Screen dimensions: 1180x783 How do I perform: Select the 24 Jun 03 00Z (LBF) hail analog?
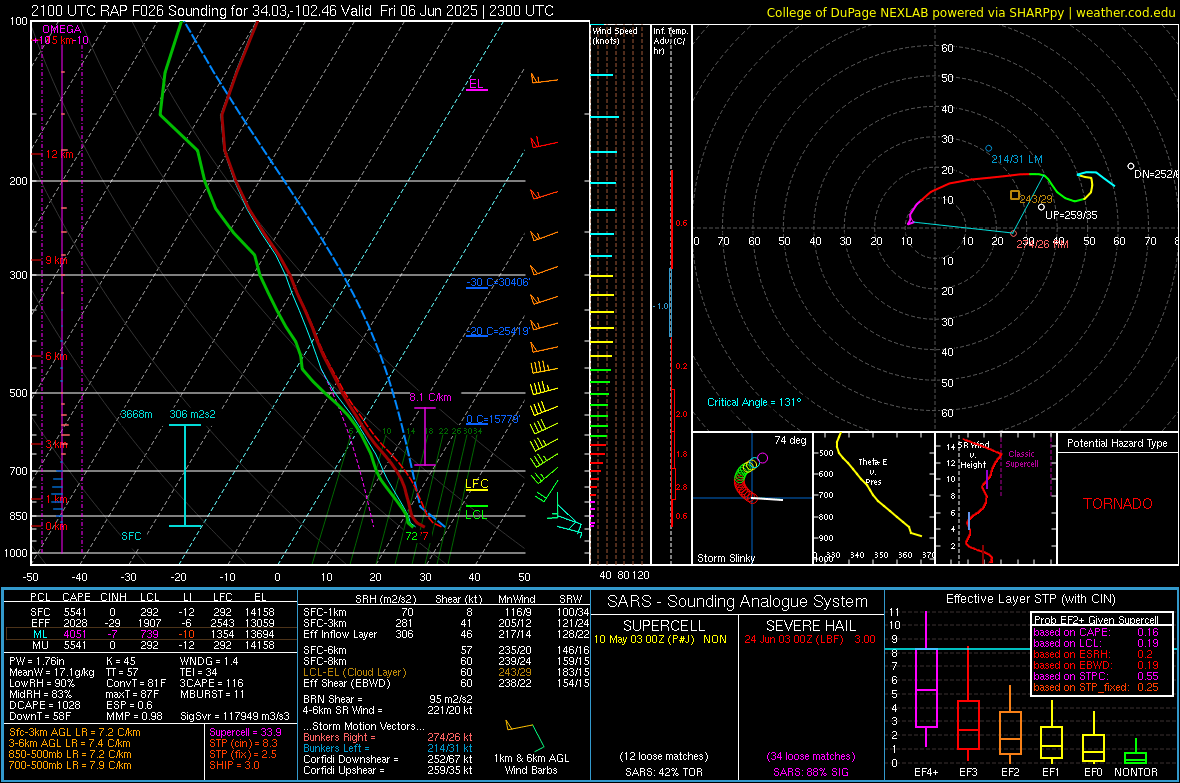pos(810,639)
